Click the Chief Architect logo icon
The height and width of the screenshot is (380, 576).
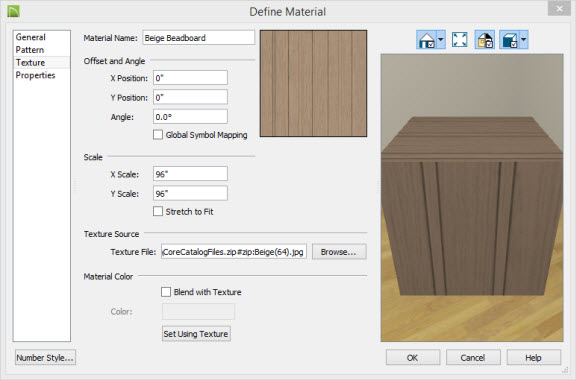coord(13,11)
